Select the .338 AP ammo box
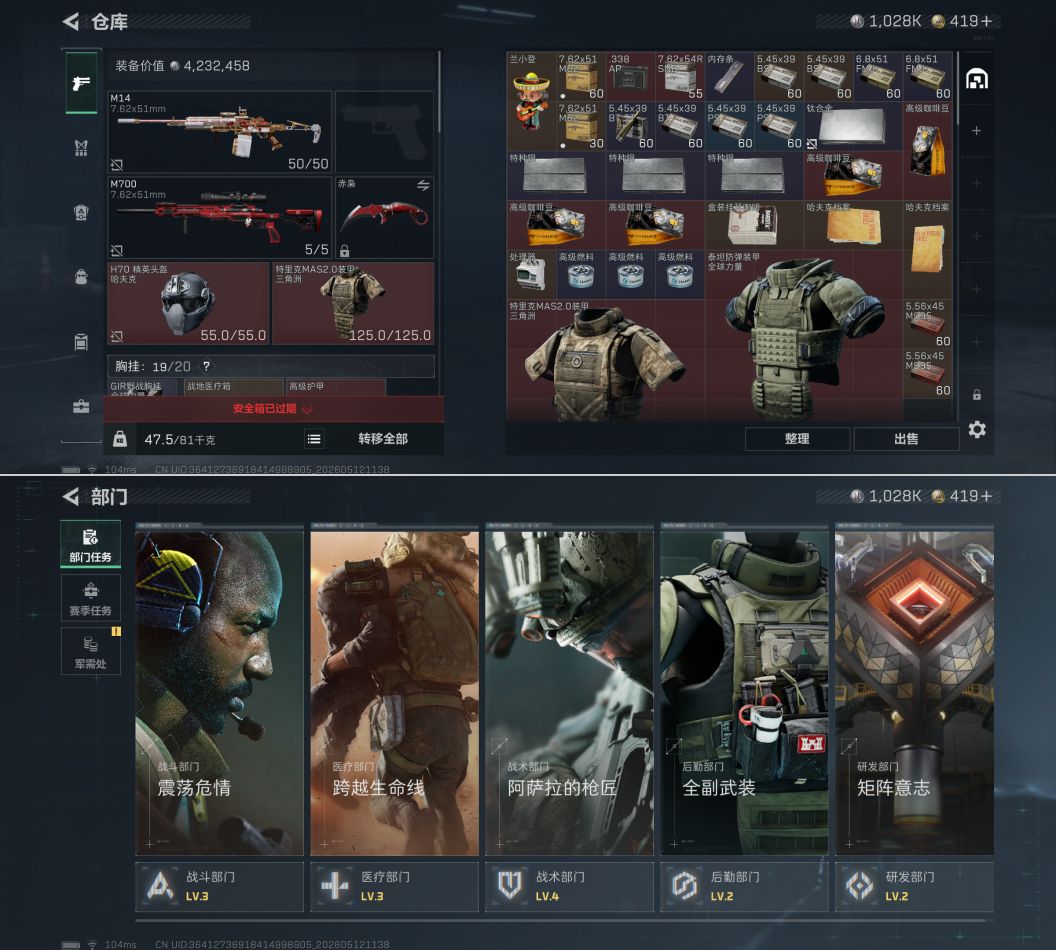 tap(630, 76)
